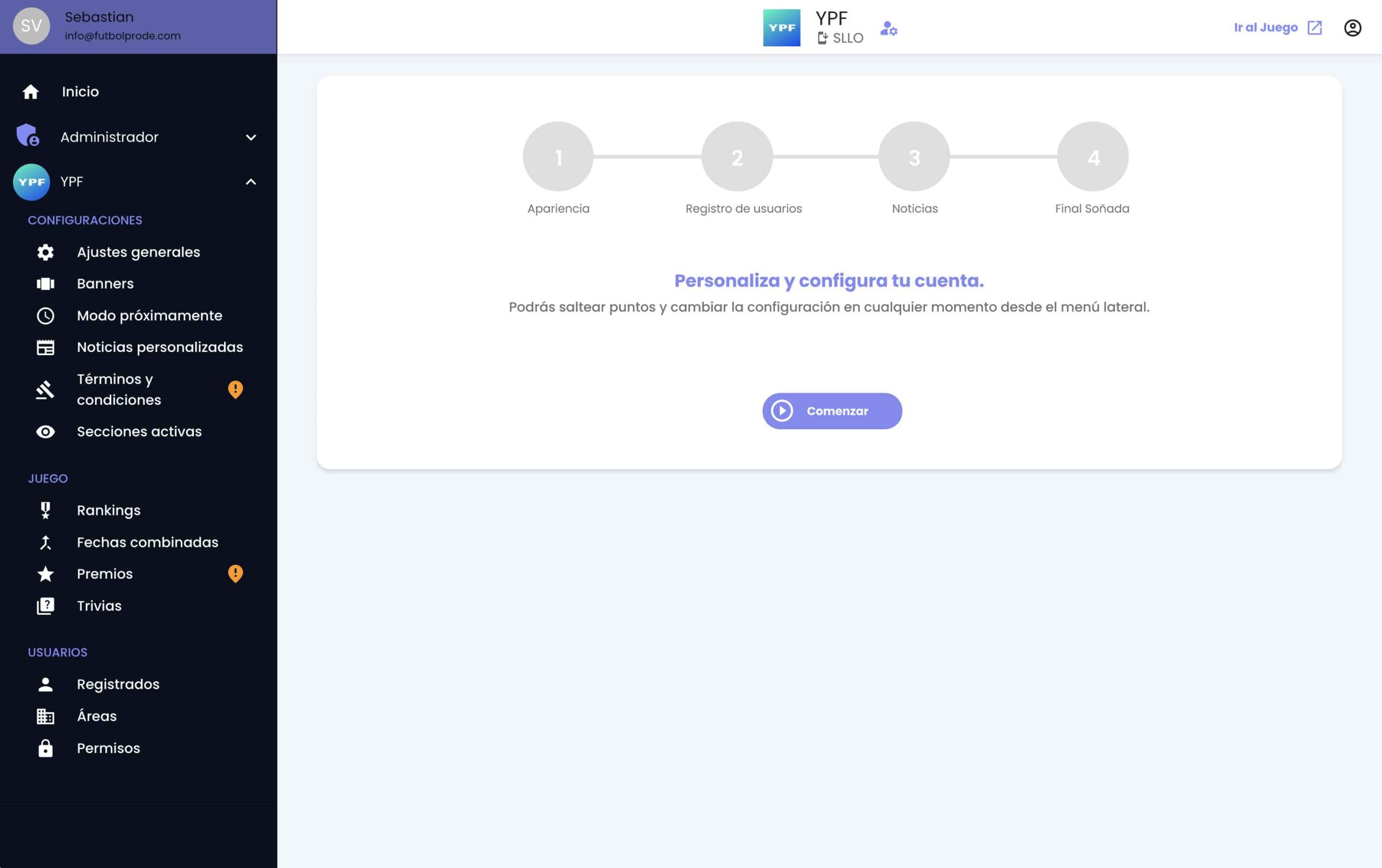Click the Modo próximamente clock icon
The width and height of the screenshot is (1382, 868).
point(45,316)
